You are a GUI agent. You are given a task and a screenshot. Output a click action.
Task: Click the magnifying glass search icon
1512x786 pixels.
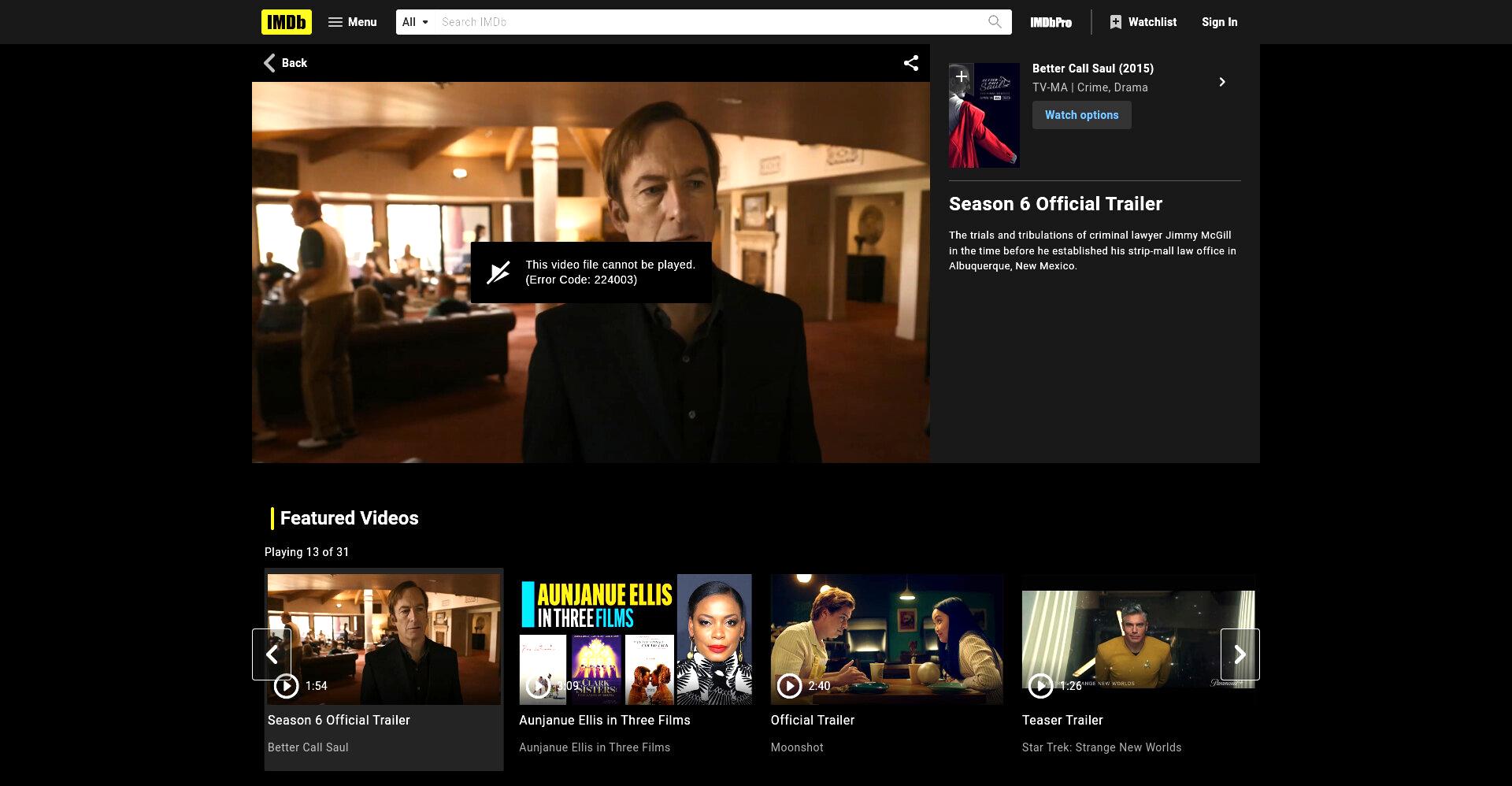click(x=995, y=22)
